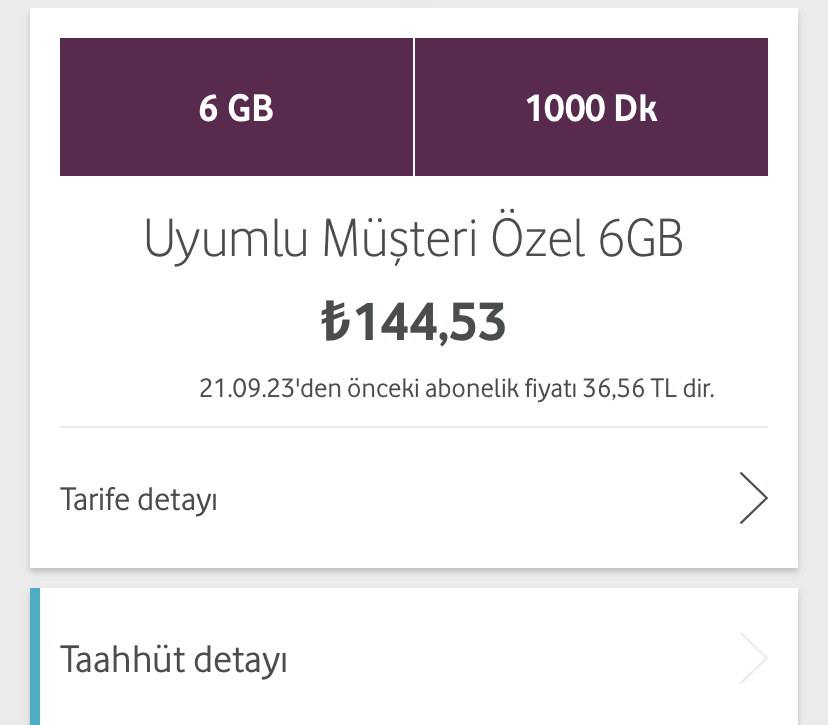Screen dimensions: 828x725
Task: Click the white separator between plan tiles
Action: tap(414, 108)
